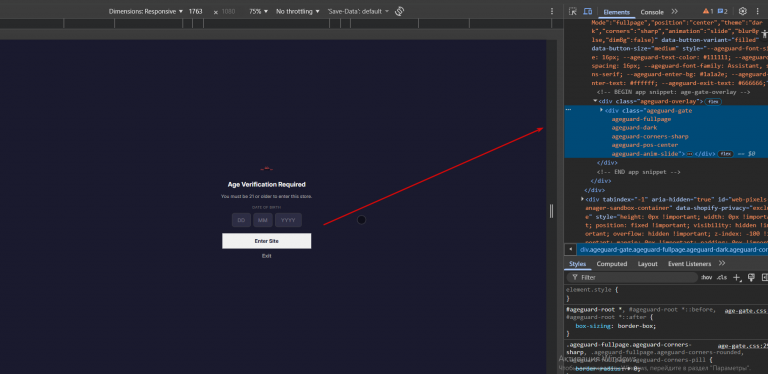
Task: Expand the web-pixels sandbox container div
Action: coord(582,199)
